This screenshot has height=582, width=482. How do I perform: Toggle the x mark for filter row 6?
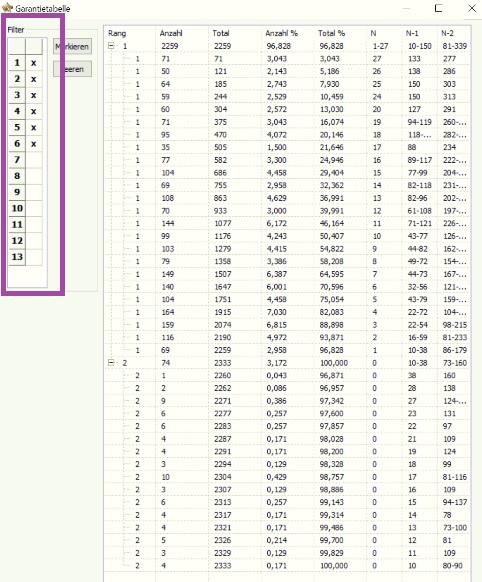[x=34, y=144]
